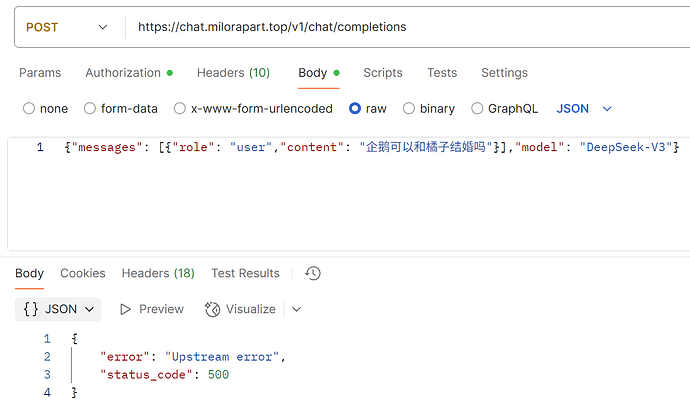This screenshot has height=409, width=690.
Task: Open the Test Results tab
Action: pos(245,273)
